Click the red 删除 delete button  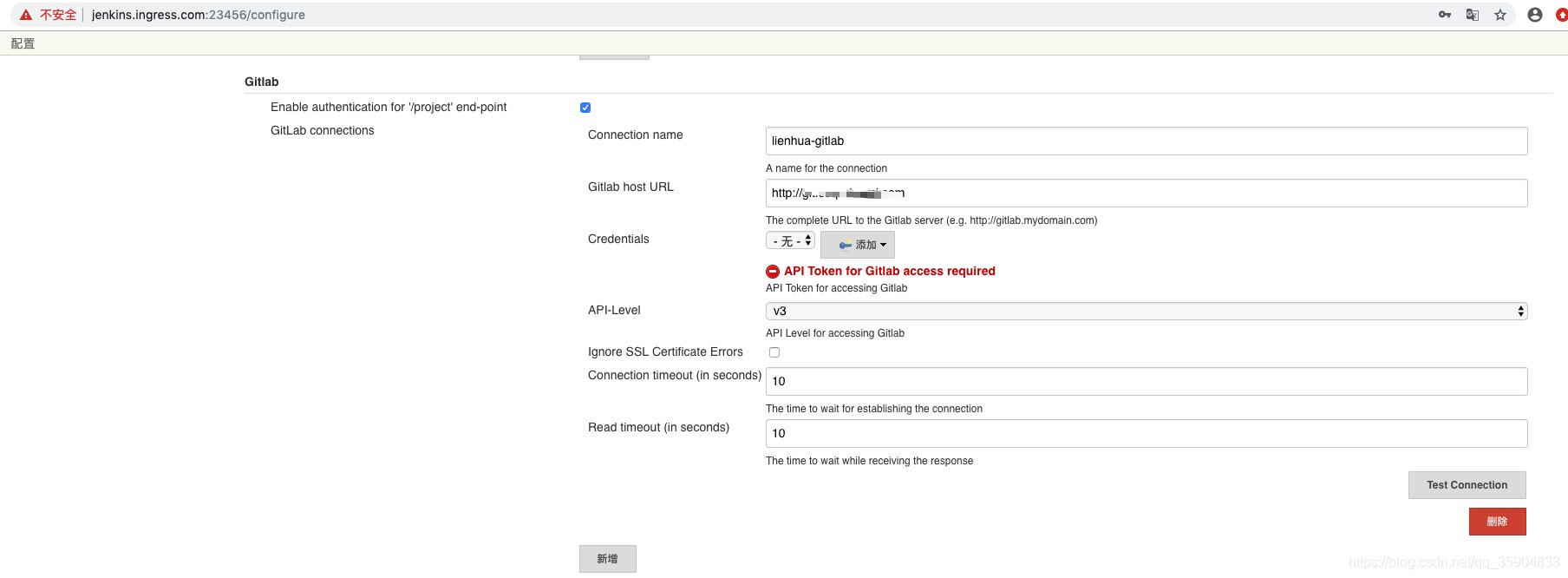pos(1498,522)
